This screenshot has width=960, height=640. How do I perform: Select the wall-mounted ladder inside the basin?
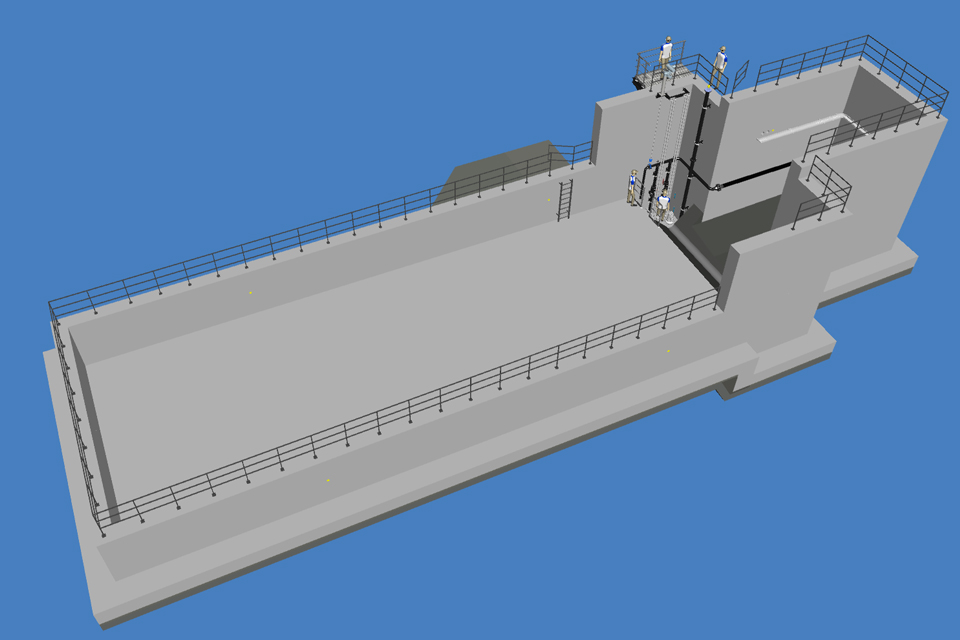pyautogui.click(x=564, y=199)
